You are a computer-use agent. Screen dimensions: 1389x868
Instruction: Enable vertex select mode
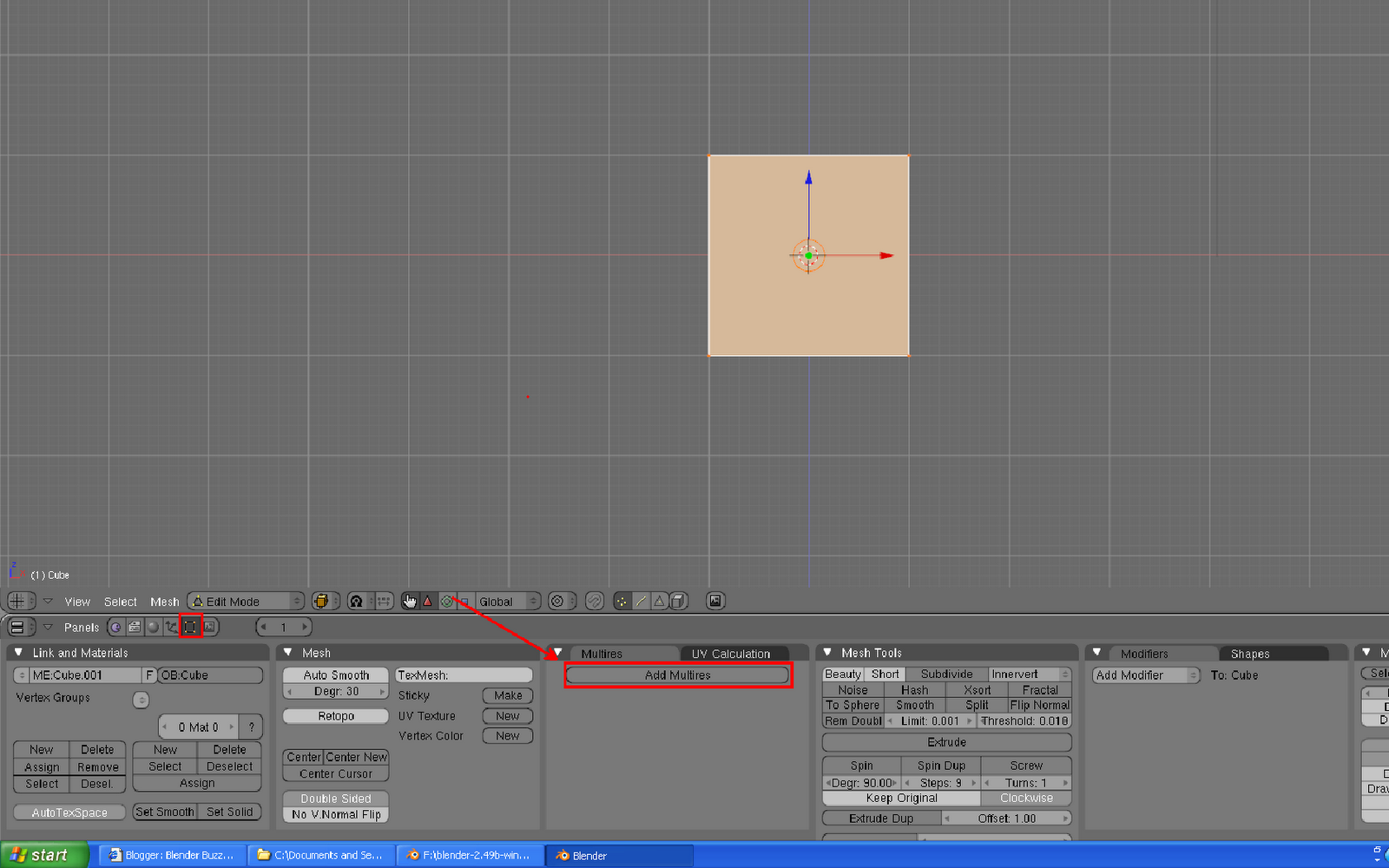tap(622, 601)
